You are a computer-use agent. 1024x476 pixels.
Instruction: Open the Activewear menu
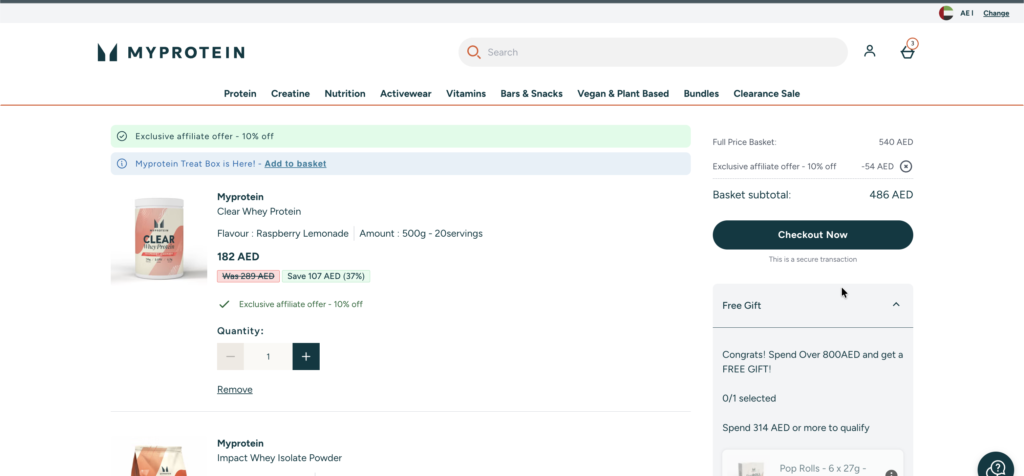tap(406, 94)
